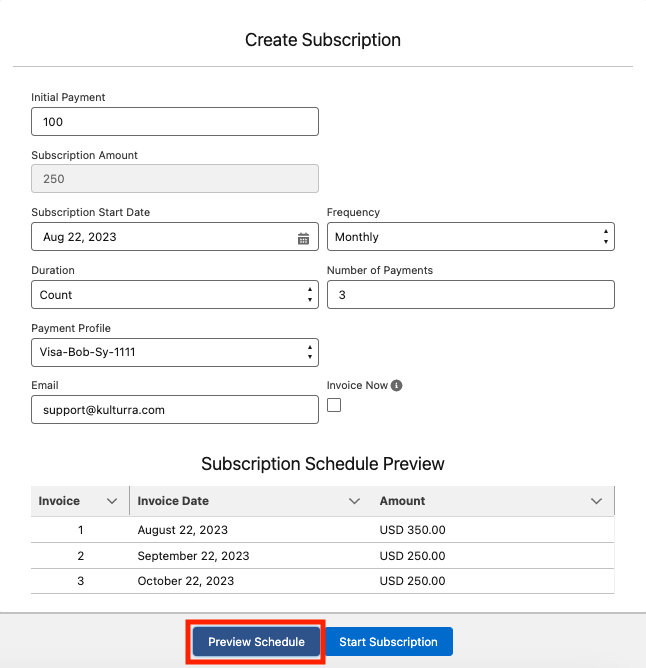The width and height of the screenshot is (646, 668).
Task: Open the Invoice column sort chevron
Action: click(111, 501)
